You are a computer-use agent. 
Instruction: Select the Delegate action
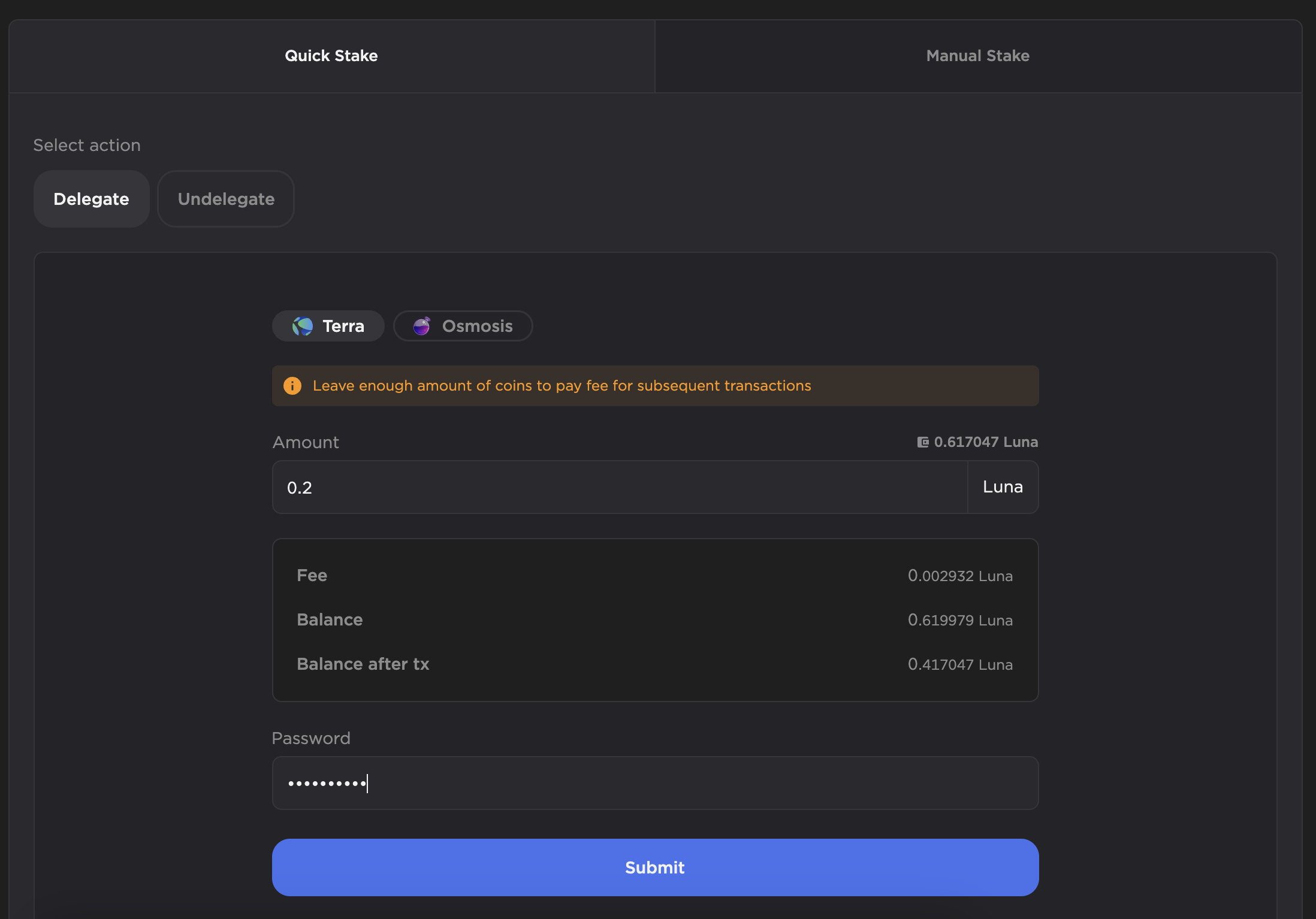91,199
